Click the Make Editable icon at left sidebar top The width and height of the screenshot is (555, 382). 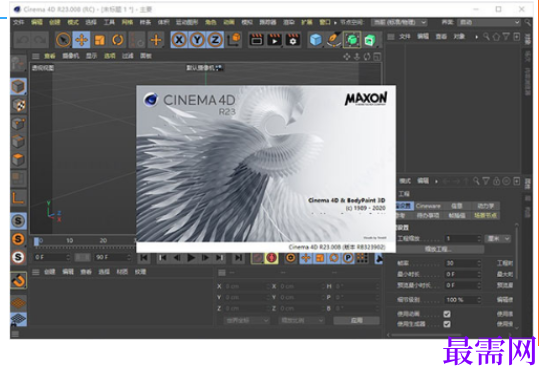coord(18,64)
